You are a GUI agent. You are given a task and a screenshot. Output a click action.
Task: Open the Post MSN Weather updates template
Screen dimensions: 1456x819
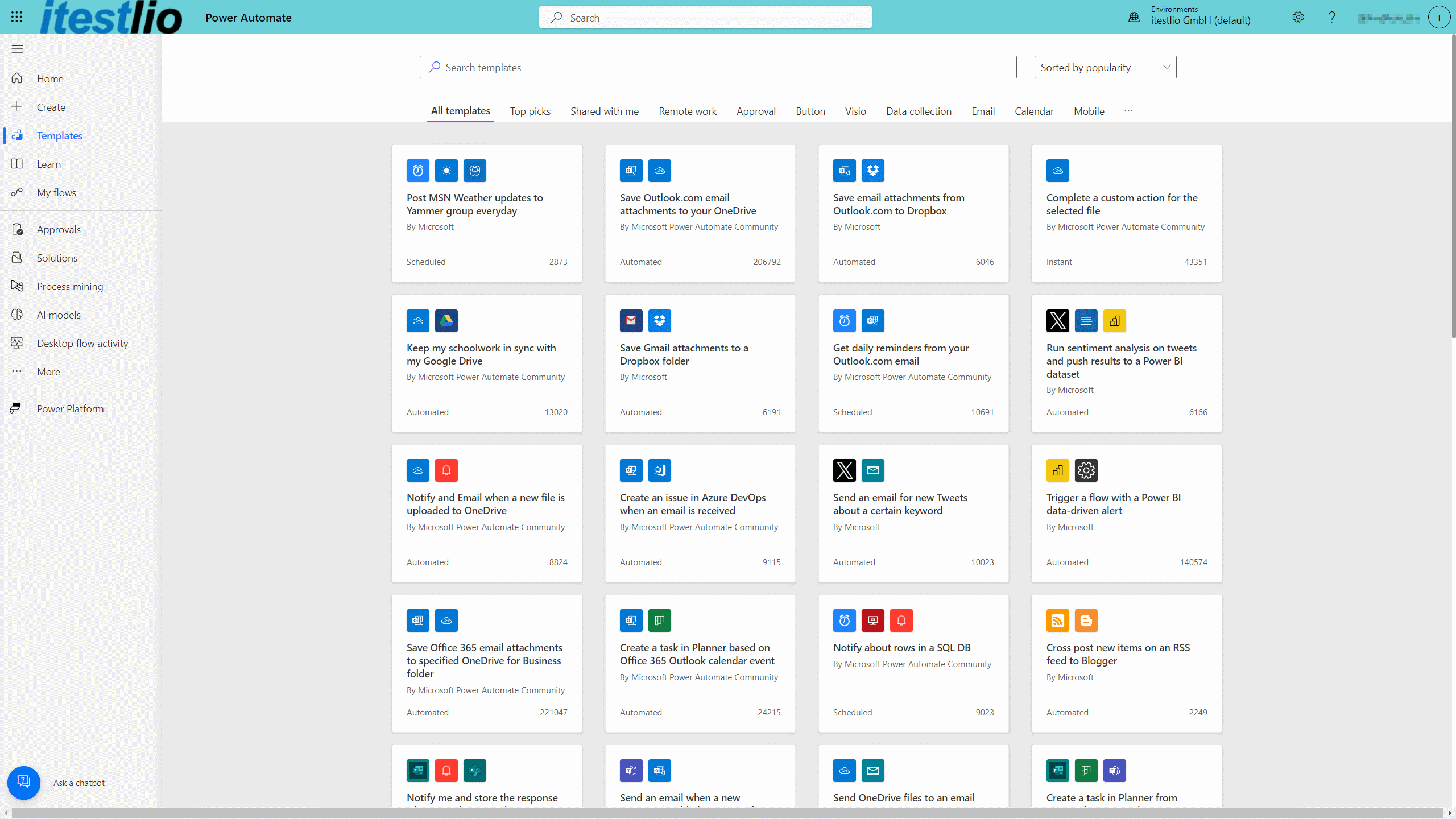click(487, 213)
